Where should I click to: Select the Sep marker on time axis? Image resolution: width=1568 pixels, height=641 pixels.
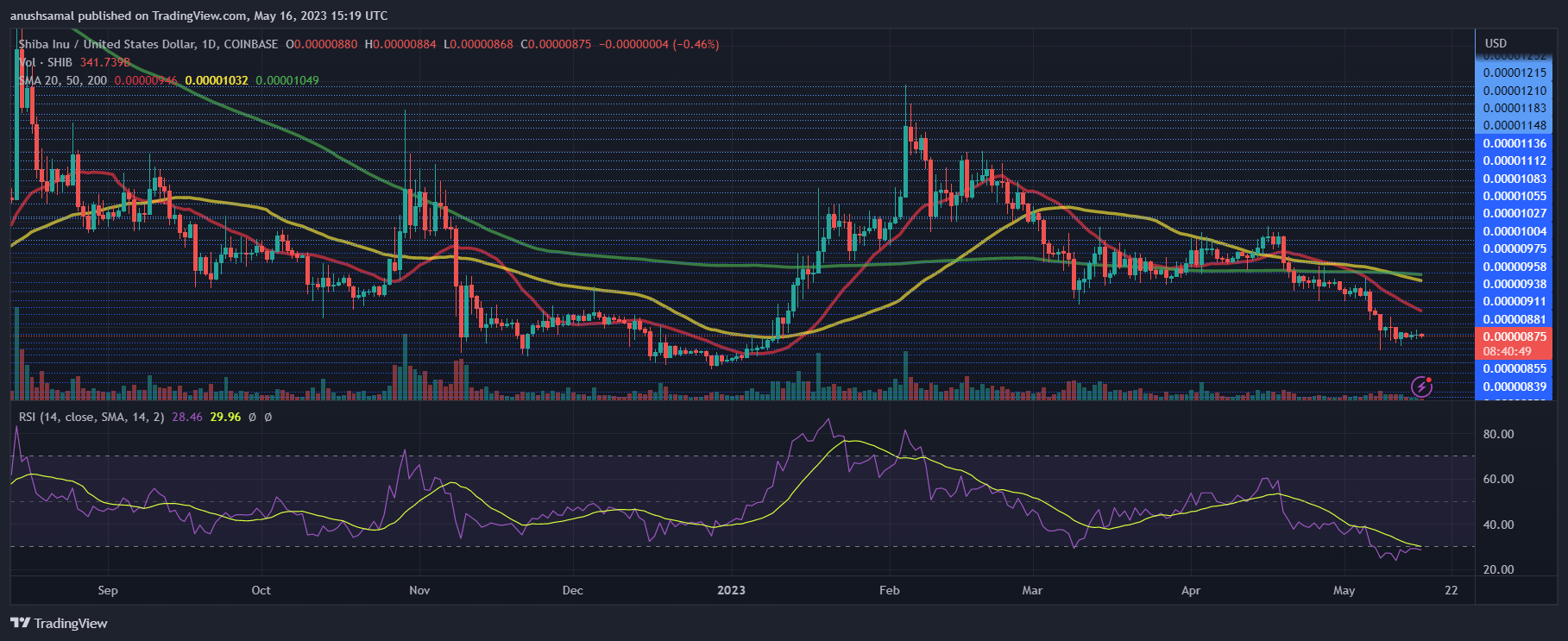pos(108,590)
